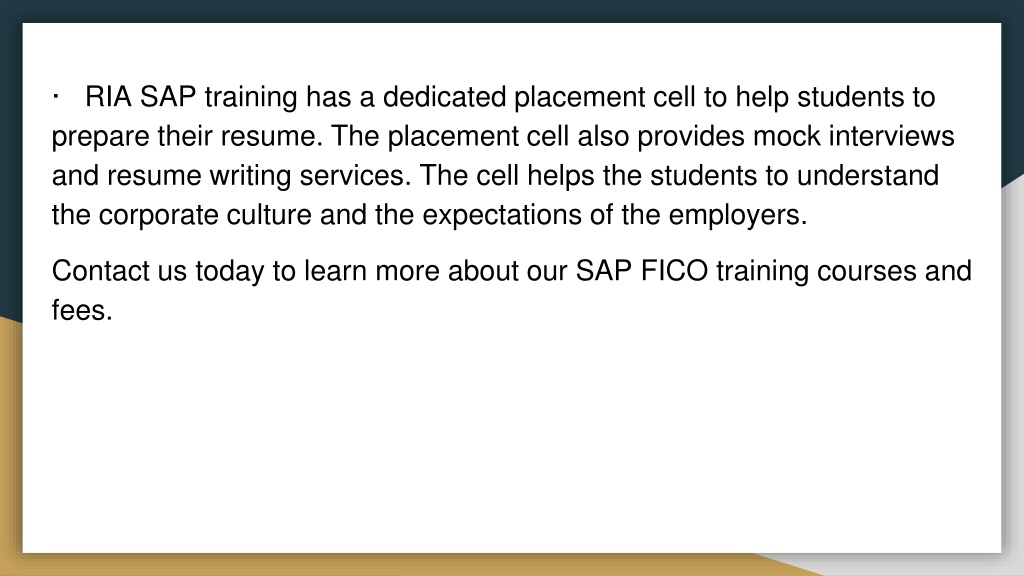Click the words 'mock interviews'

tap(854, 136)
